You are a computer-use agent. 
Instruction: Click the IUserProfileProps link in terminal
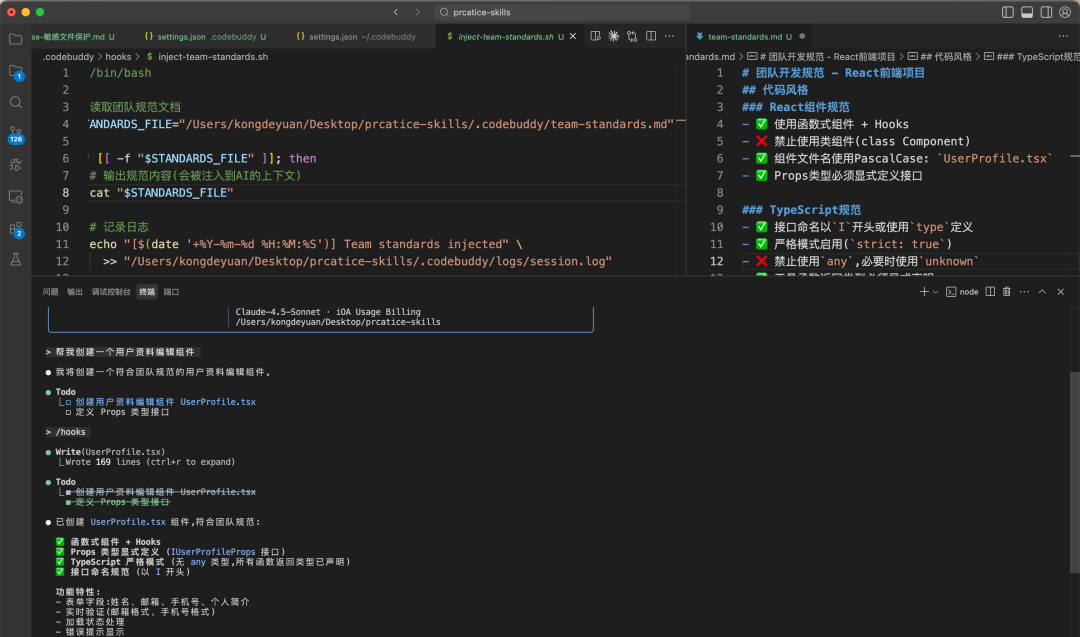(x=213, y=552)
